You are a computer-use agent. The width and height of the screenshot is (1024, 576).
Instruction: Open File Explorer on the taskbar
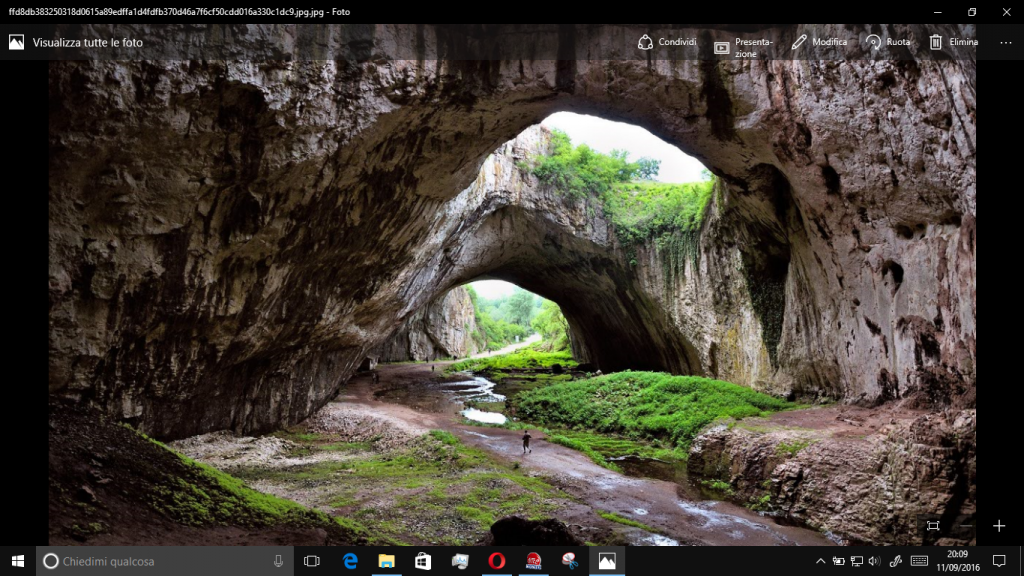(385, 561)
